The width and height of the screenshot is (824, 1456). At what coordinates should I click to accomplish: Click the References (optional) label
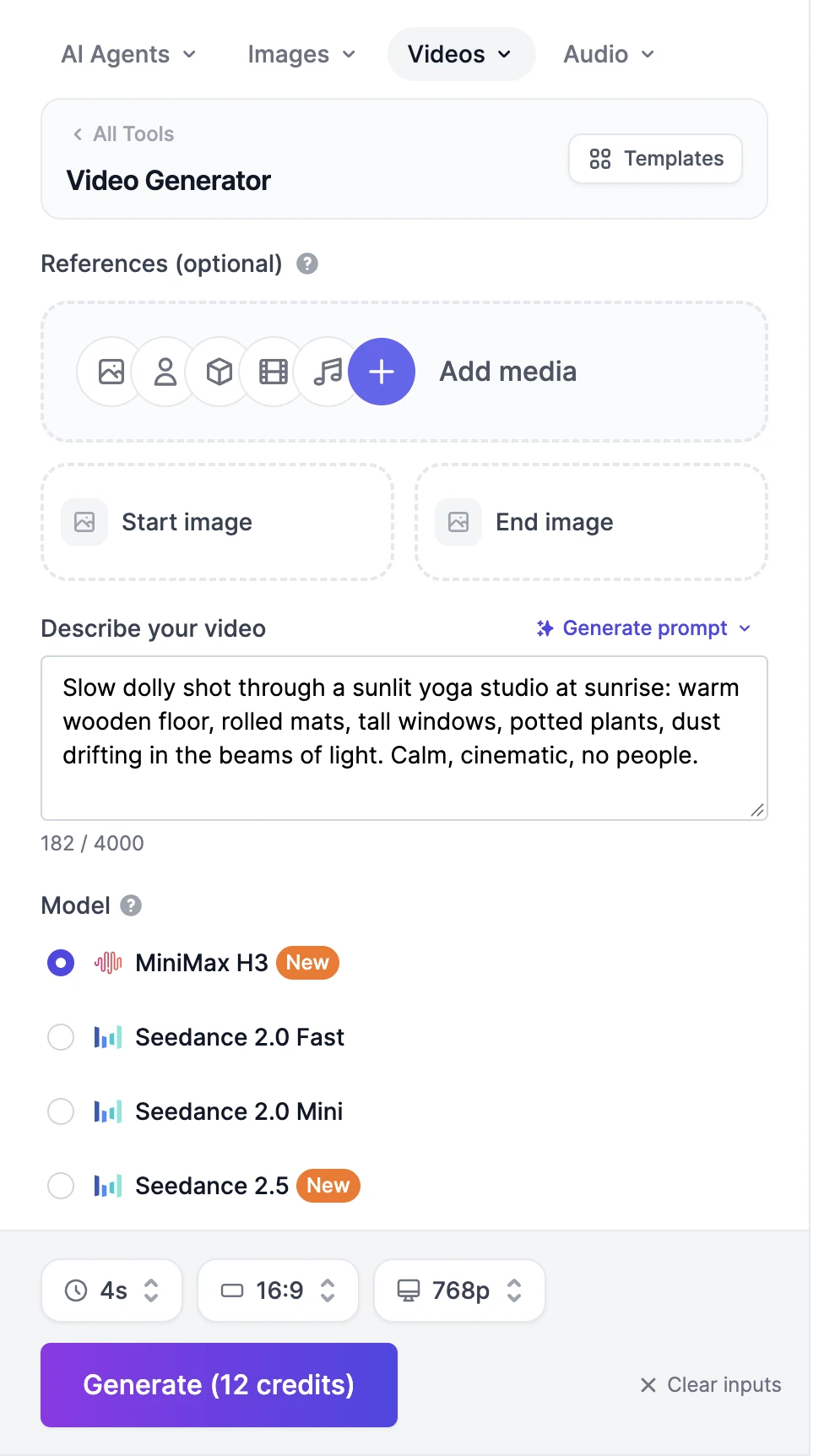click(x=161, y=263)
